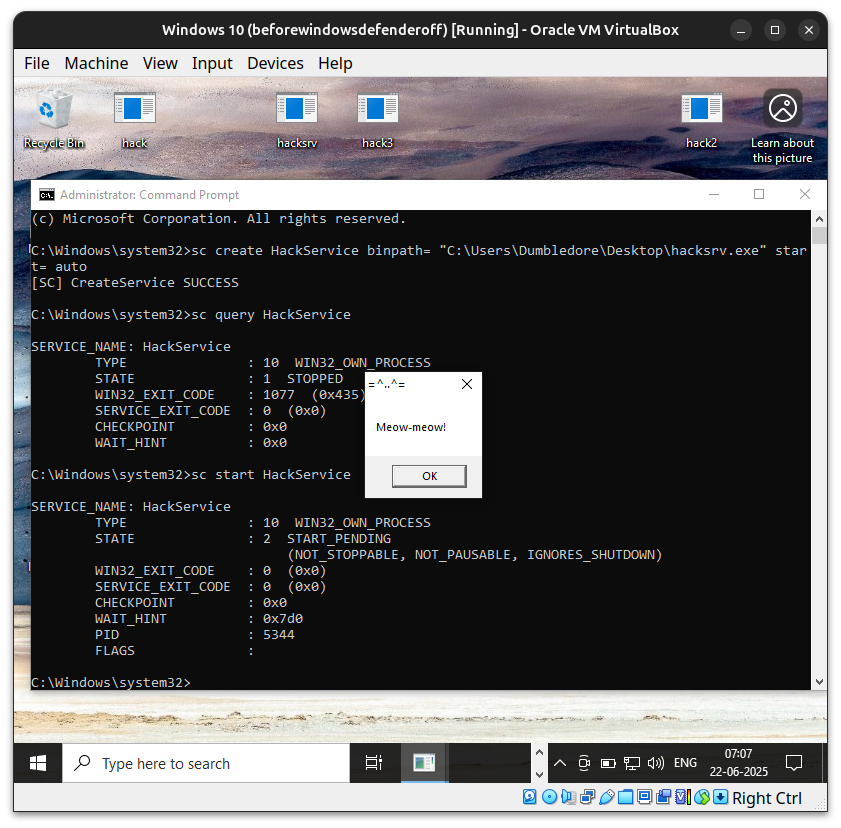
Task: Click the VirtualBox display status icon
Action: tap(645, 797)
